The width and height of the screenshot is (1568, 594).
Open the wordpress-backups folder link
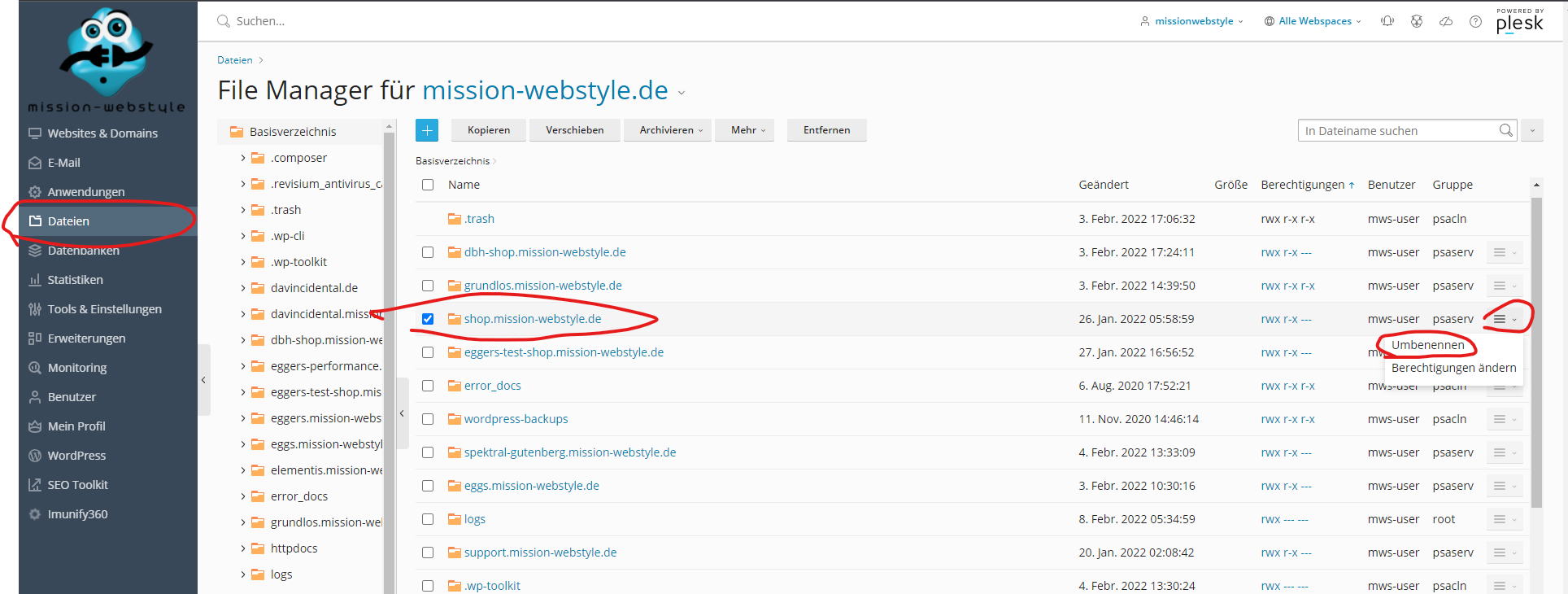click(x=516, y=419)
